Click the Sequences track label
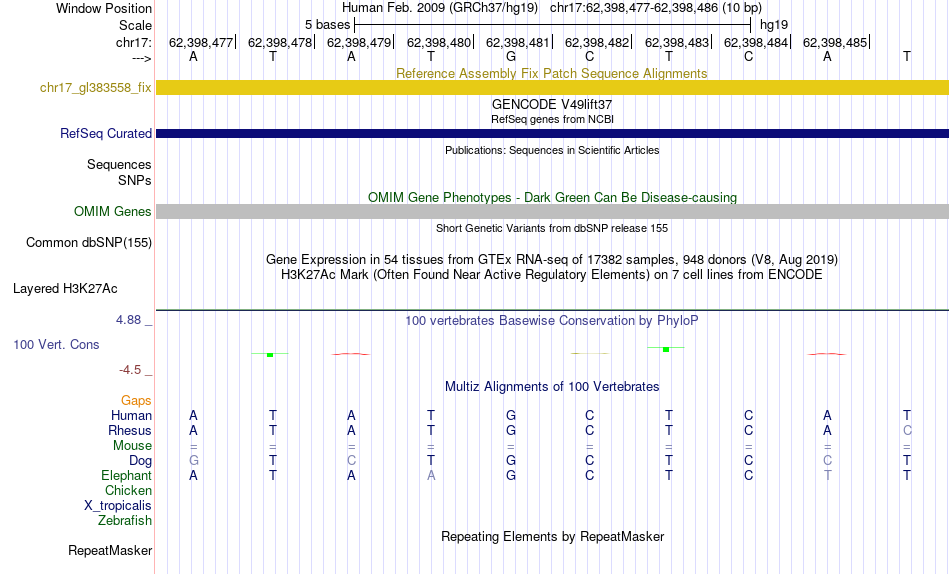 click(119, 165)
